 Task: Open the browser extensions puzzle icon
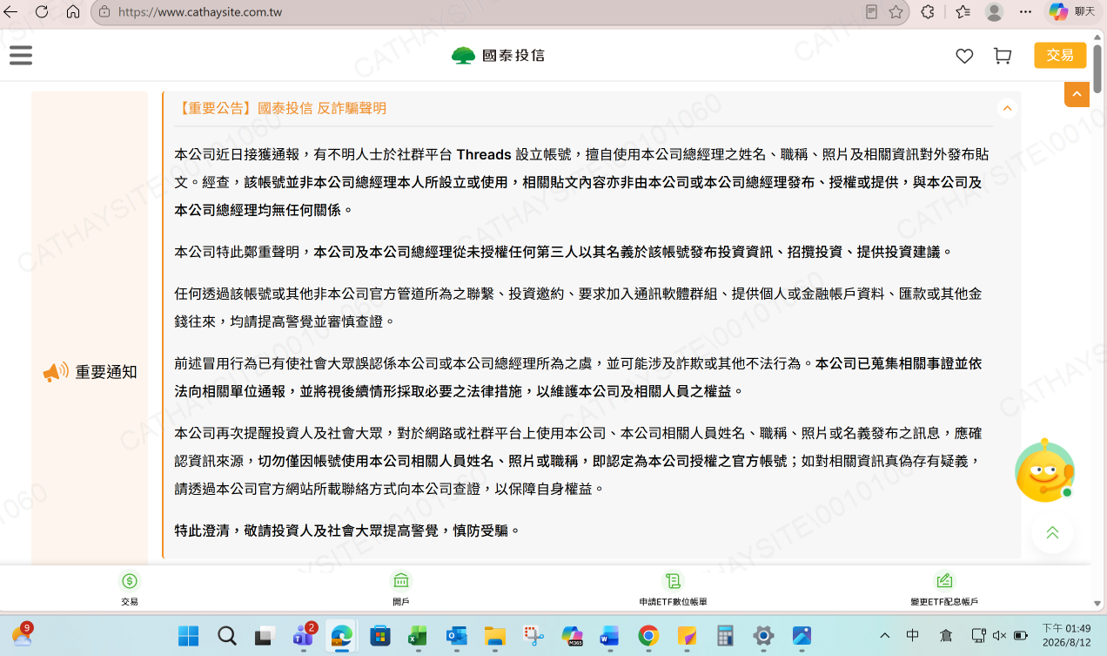coord(928,12)
